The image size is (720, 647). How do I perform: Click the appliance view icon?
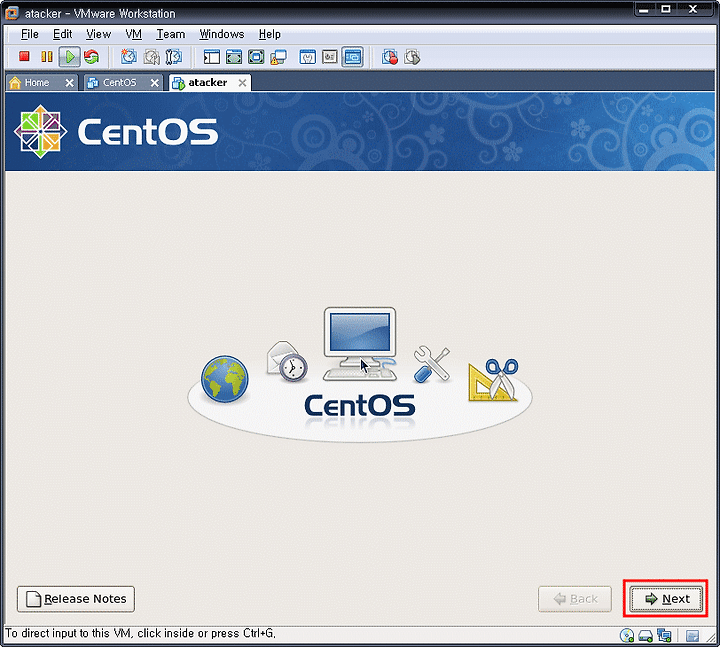pyautogui.click(x=330, y=57)
